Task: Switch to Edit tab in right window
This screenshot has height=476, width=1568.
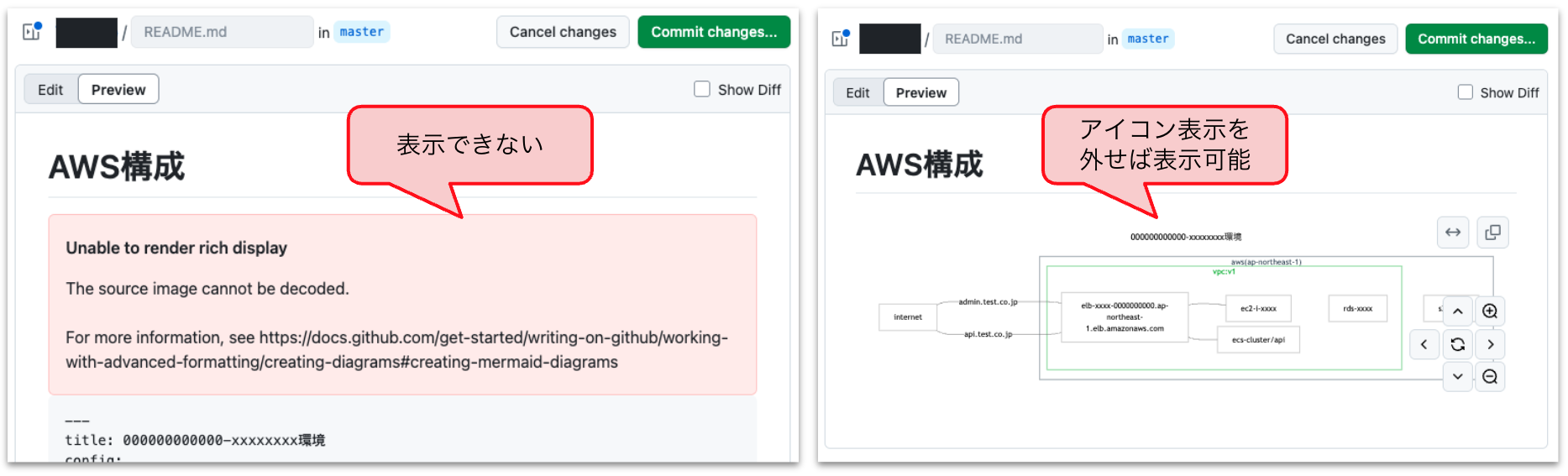Action: (857, 92)
